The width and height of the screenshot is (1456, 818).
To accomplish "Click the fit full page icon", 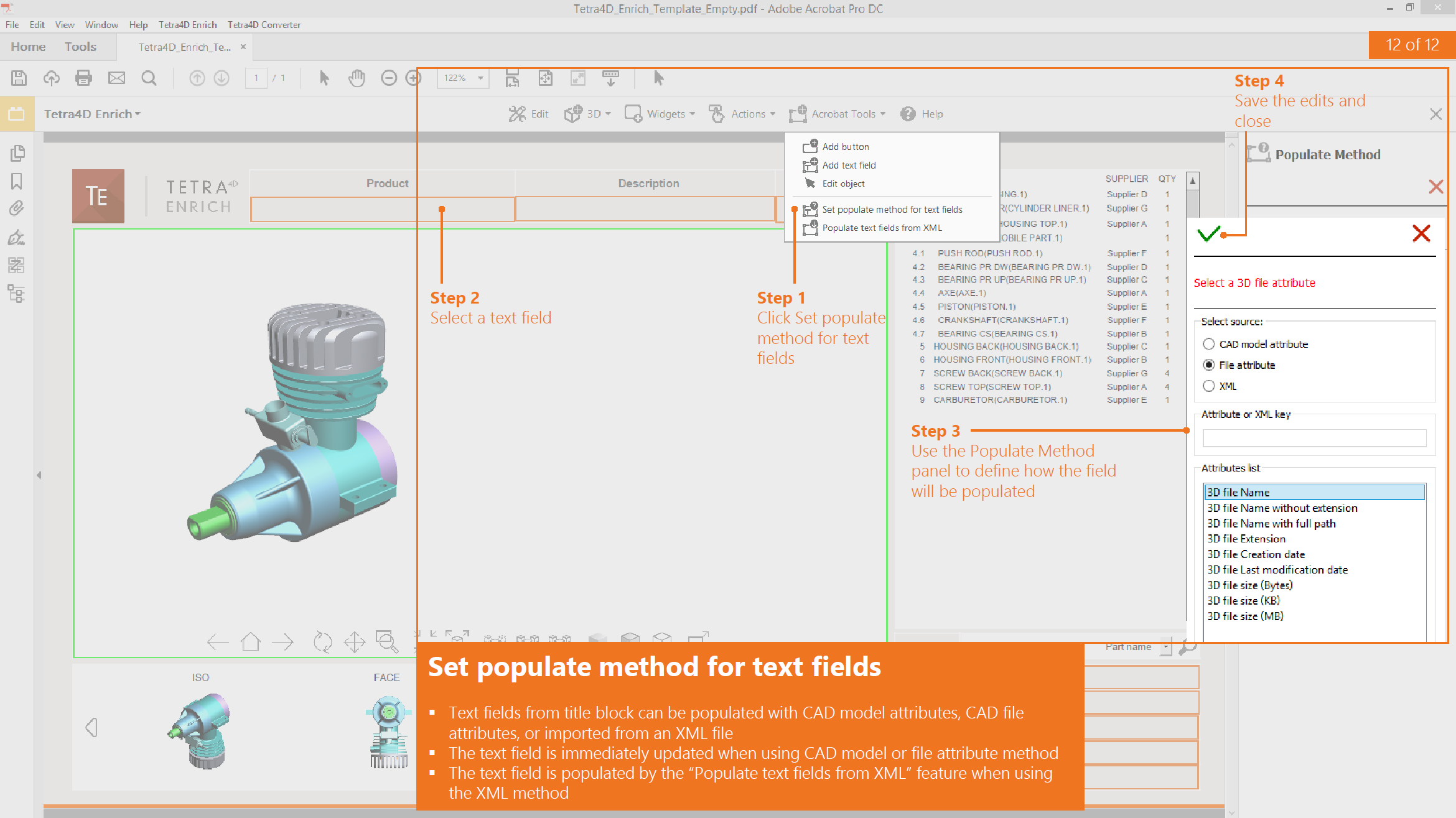I will point(545,78).
